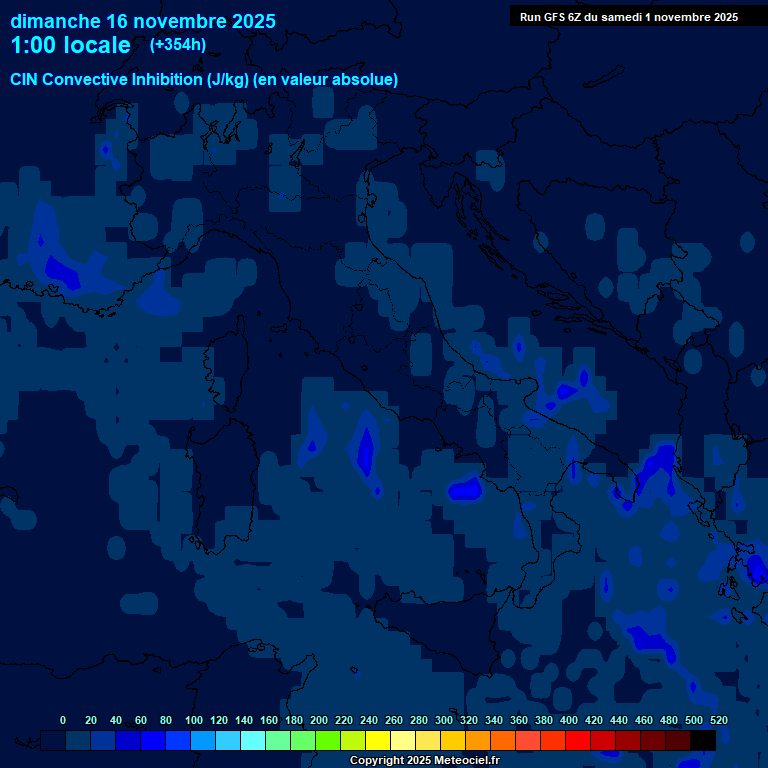Click the Run GFS 6Z header banner
The image size is (768, 768).
pyautogui.click(x=629, y=16)
